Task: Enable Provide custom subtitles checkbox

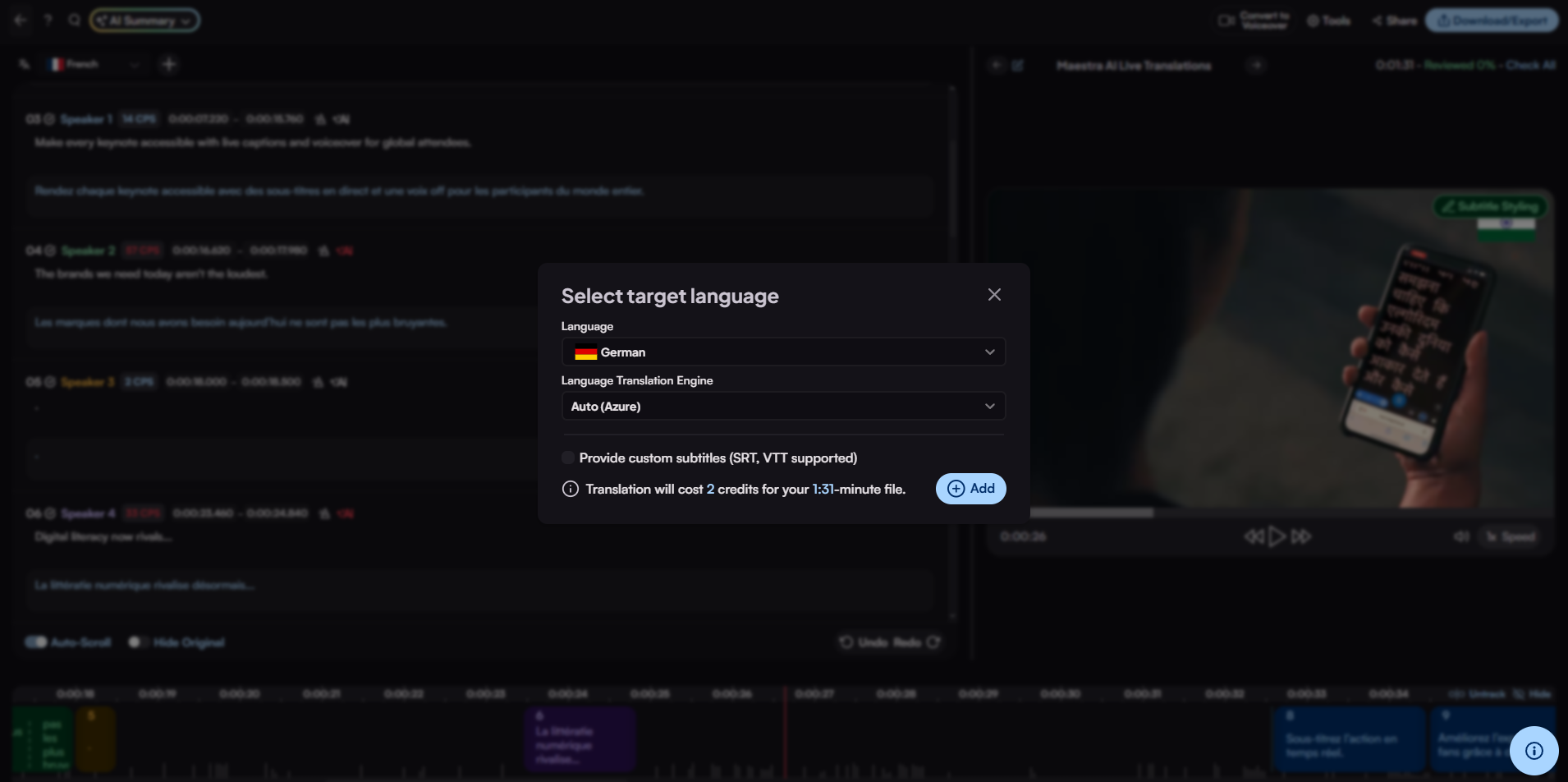Action: 568,458
